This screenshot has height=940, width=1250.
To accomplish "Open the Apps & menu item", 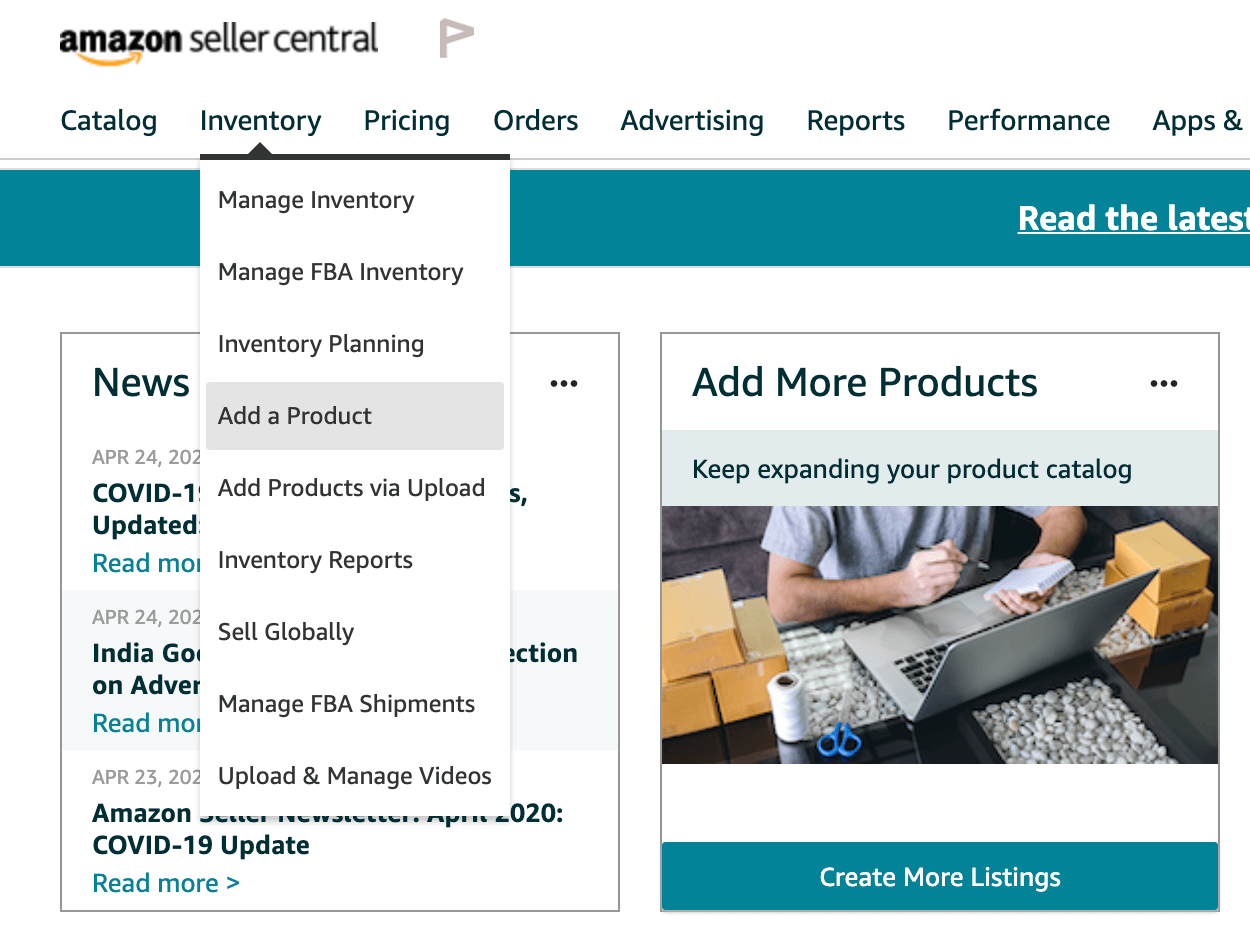I will 1198,121.
